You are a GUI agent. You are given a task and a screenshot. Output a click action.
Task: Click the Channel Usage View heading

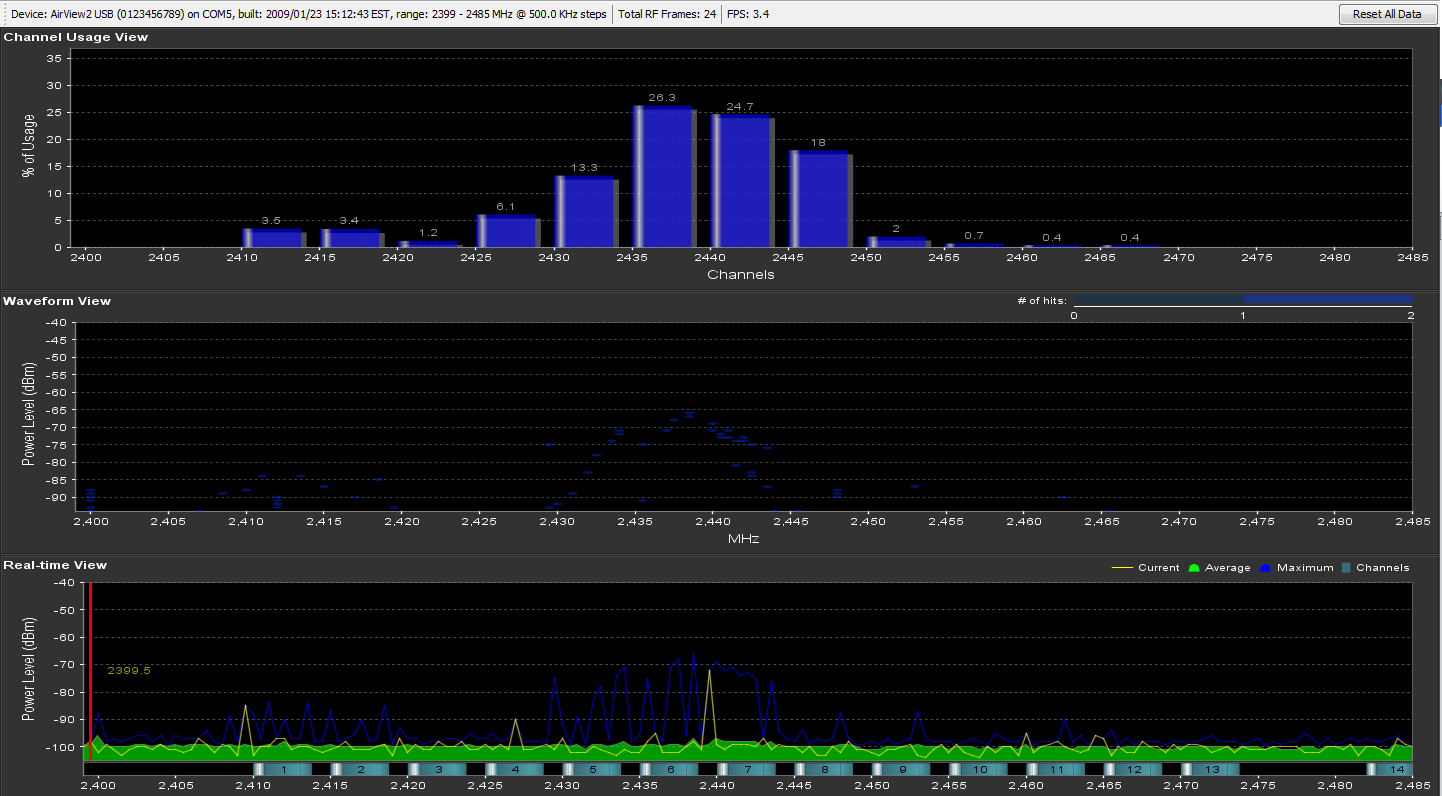[76, 37]
